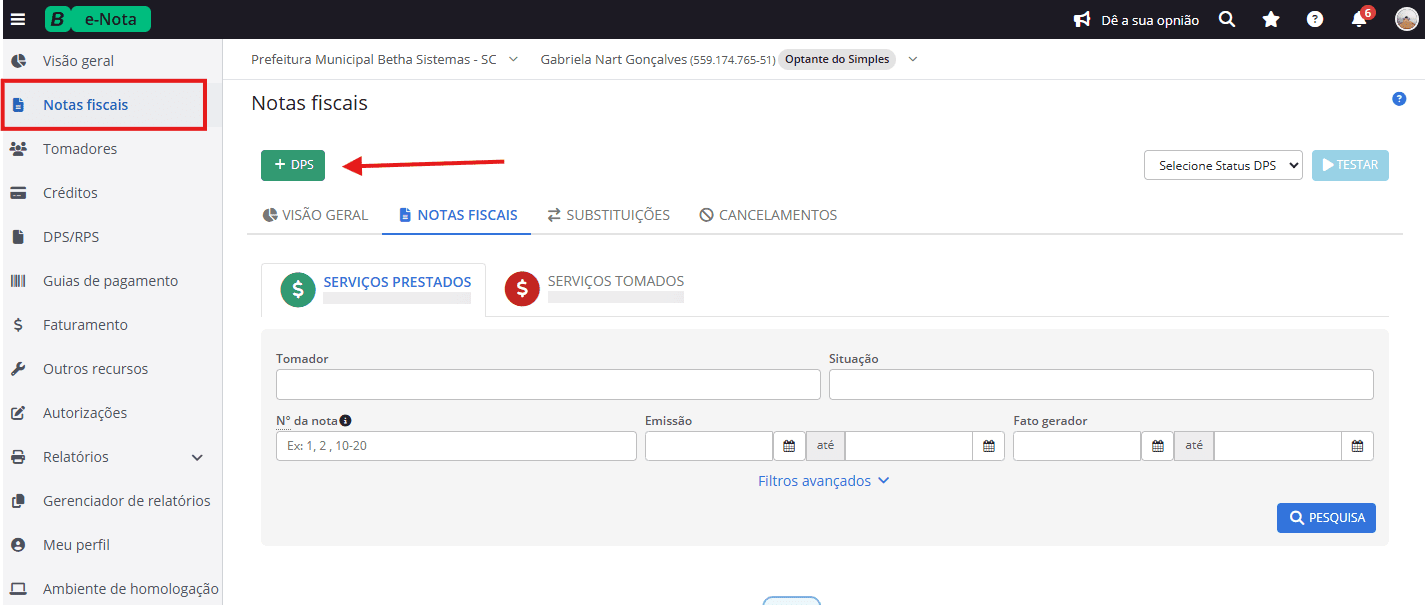The width and height of the screenshot is (1425, 605).
Task: Click the info icon next to Nº da nota
Action: 345,420
